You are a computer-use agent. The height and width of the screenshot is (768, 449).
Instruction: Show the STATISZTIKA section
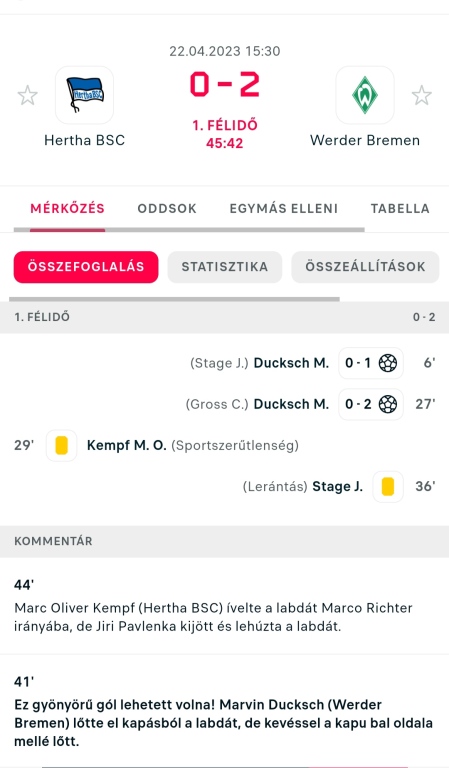[x=225, y=267]
